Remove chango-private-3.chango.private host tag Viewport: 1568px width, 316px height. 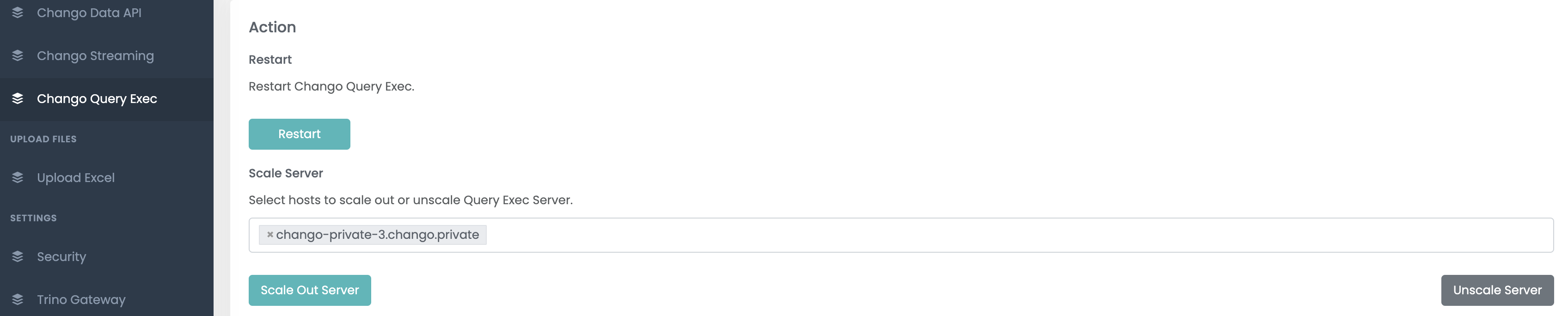click(x=269, y=234)
